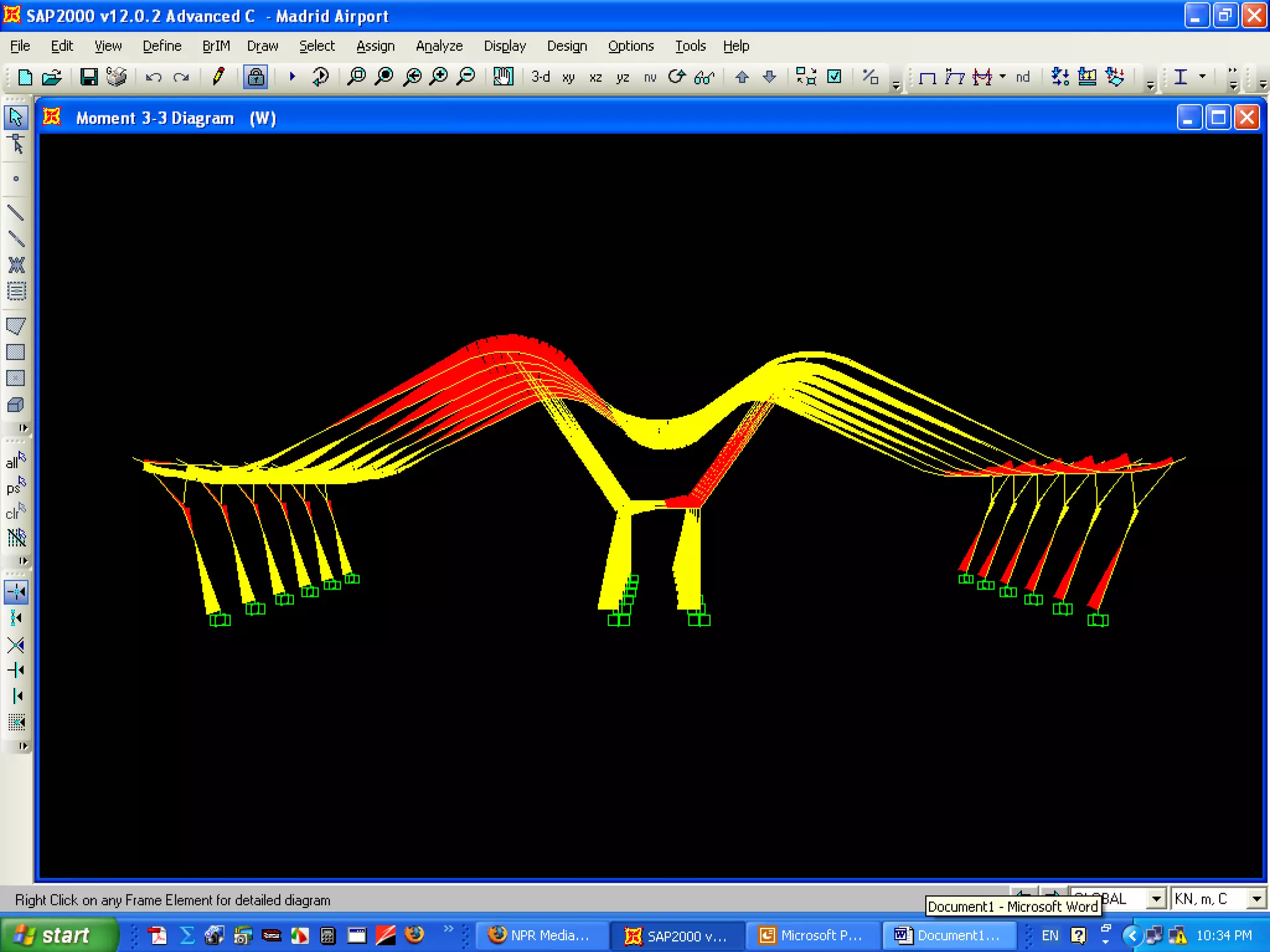The height and width of the screenshot is (952, 1270).
Task: Click the Rubber Band Zoom magnifier
Action: click(x=357, y=77)
